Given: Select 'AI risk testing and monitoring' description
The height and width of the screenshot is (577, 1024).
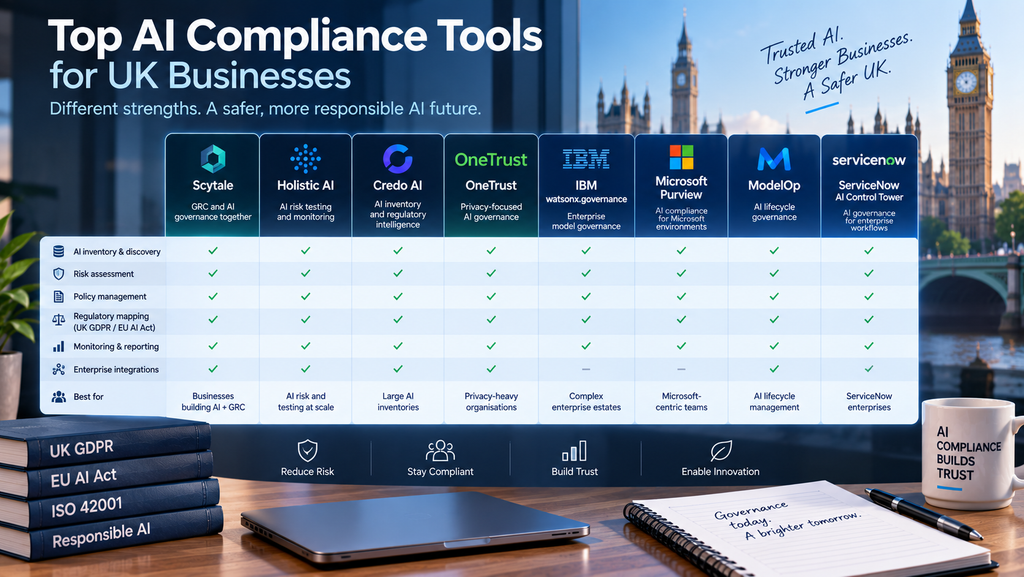Looking at the screenshot, I should click(306, 211).
